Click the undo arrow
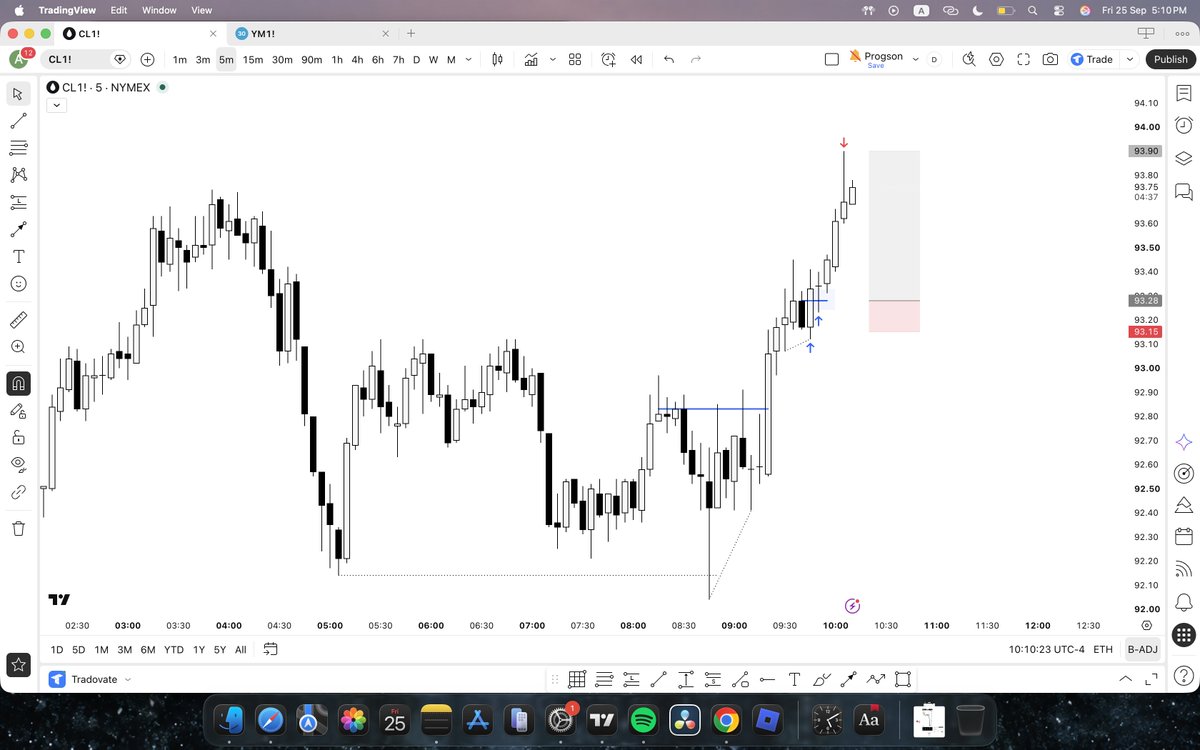The image size is (1200, 750). (x=669, y=60)
